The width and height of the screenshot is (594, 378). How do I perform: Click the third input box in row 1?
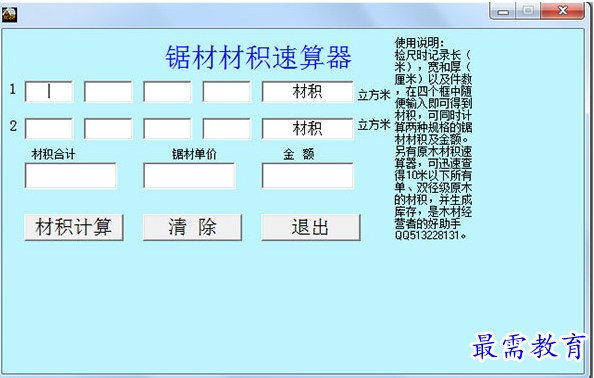coord(167,92)
